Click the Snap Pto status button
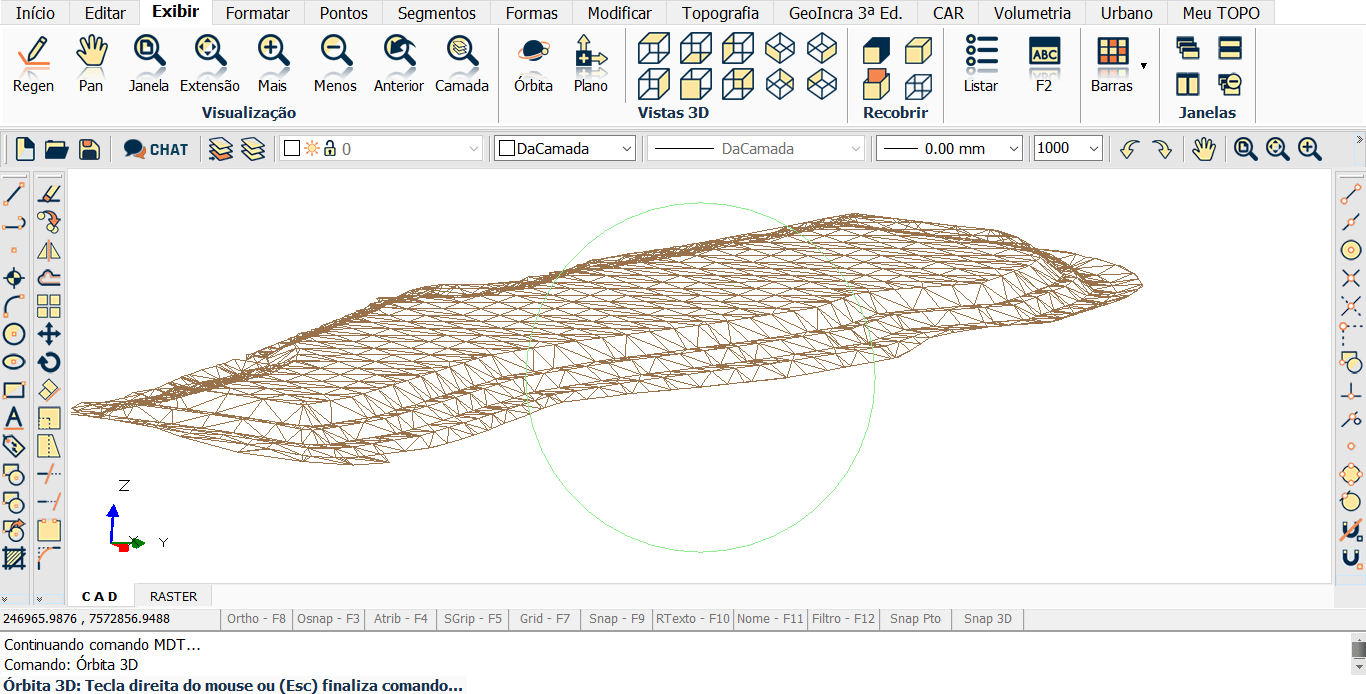Screen dimensions: 1366x694 (916, 619)
